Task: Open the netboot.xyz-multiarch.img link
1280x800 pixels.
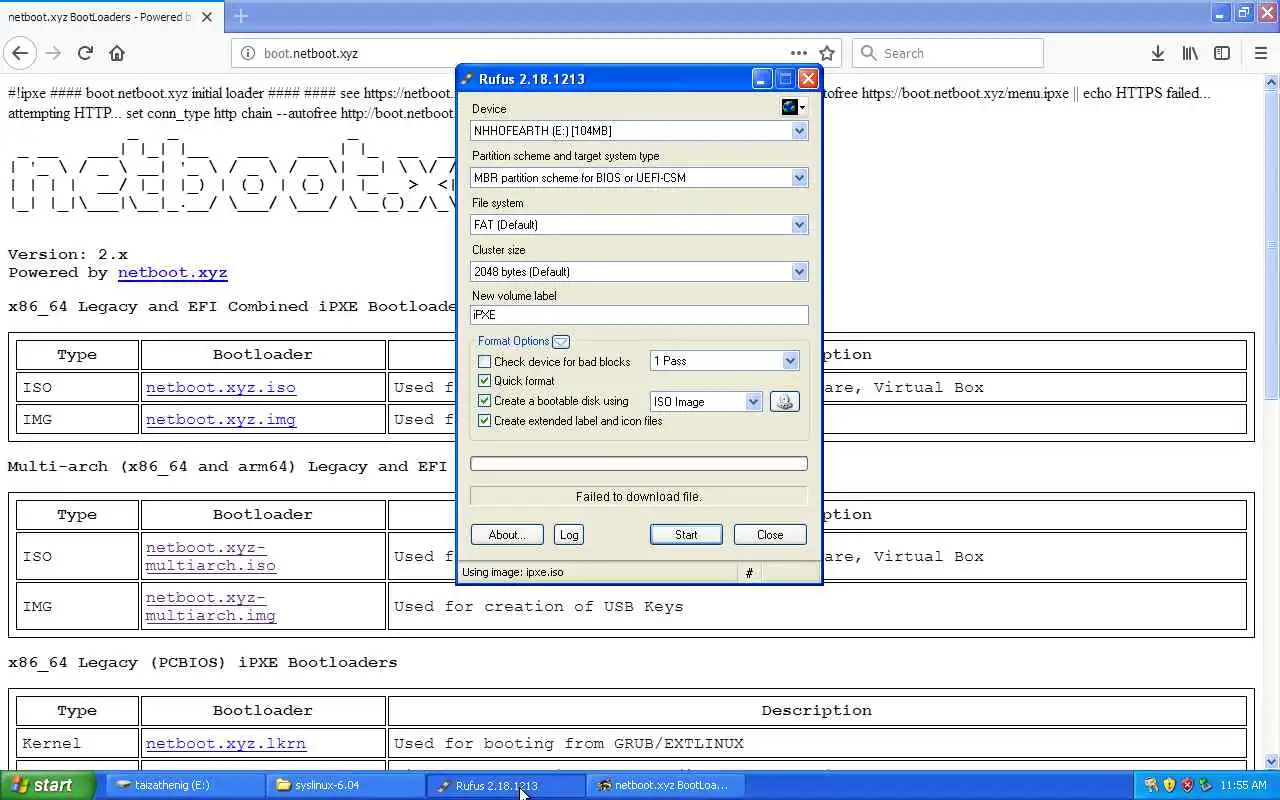Action: (x=211, y=606)
